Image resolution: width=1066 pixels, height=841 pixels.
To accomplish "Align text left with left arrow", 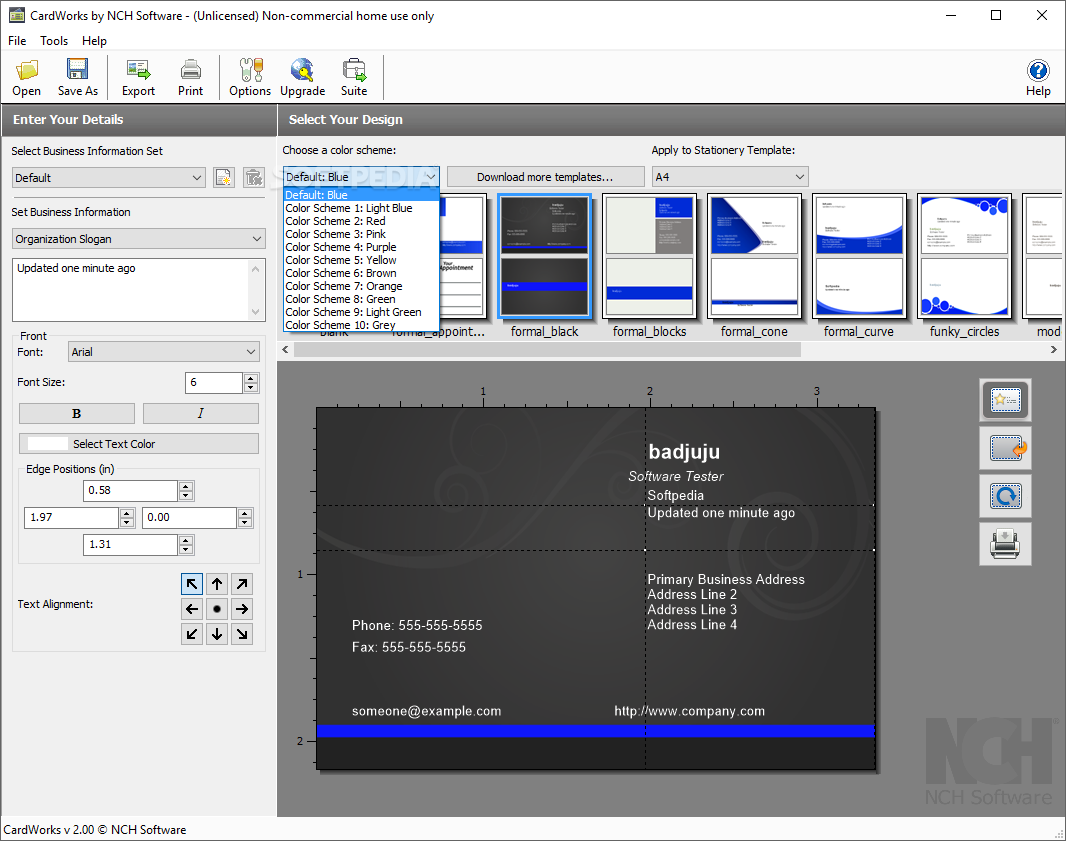I will pyautogui.click(x=192, y=609).
